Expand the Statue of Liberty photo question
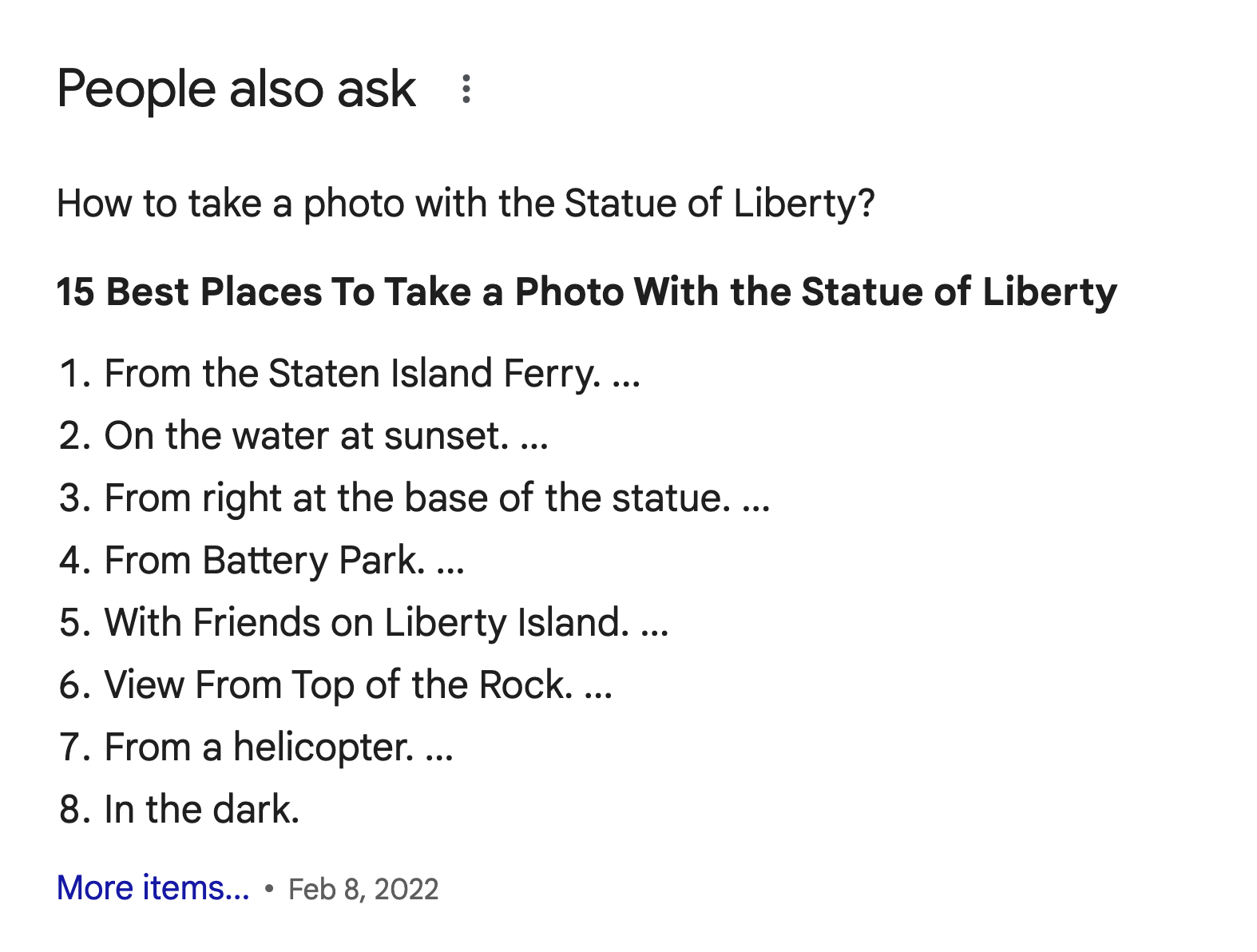The width and height of the screenshot is (1257, 952). (466, 204)
